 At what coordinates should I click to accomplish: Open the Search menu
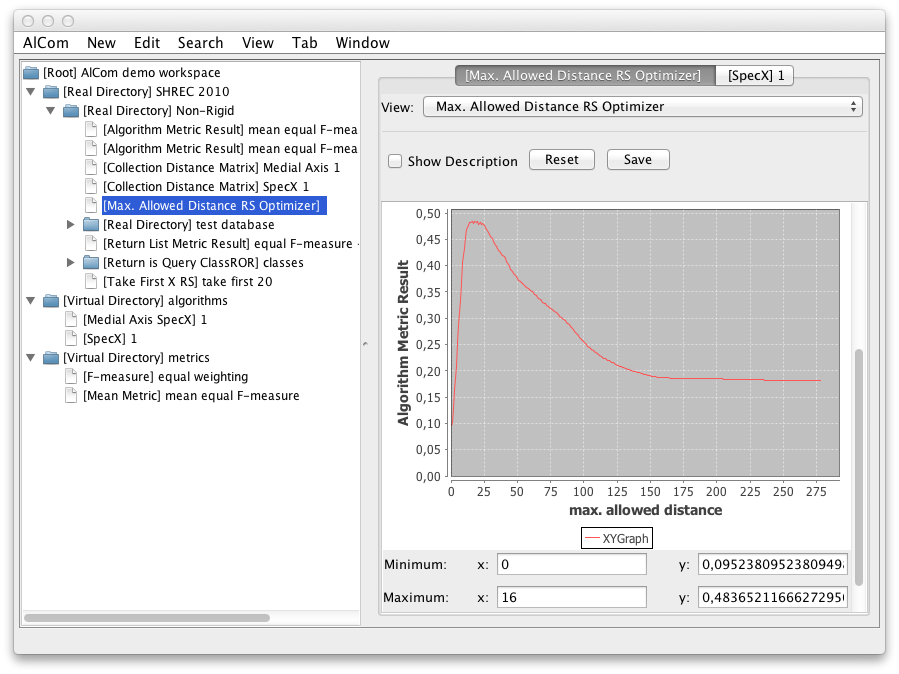tap(200, 43)
